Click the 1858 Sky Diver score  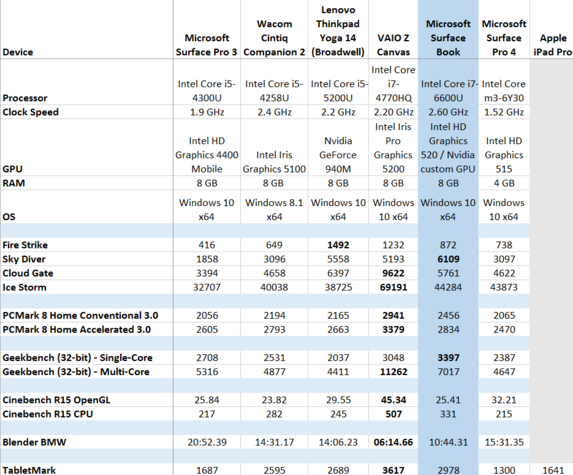pyautogui.click(x=207, y=259)
